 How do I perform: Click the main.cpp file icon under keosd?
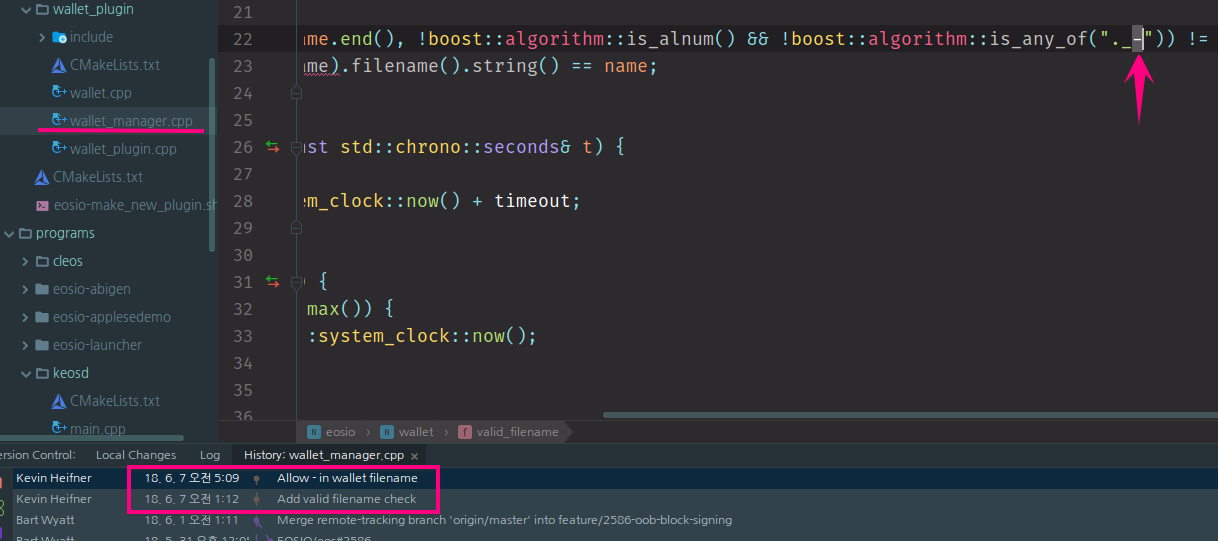tap(59, 429)
